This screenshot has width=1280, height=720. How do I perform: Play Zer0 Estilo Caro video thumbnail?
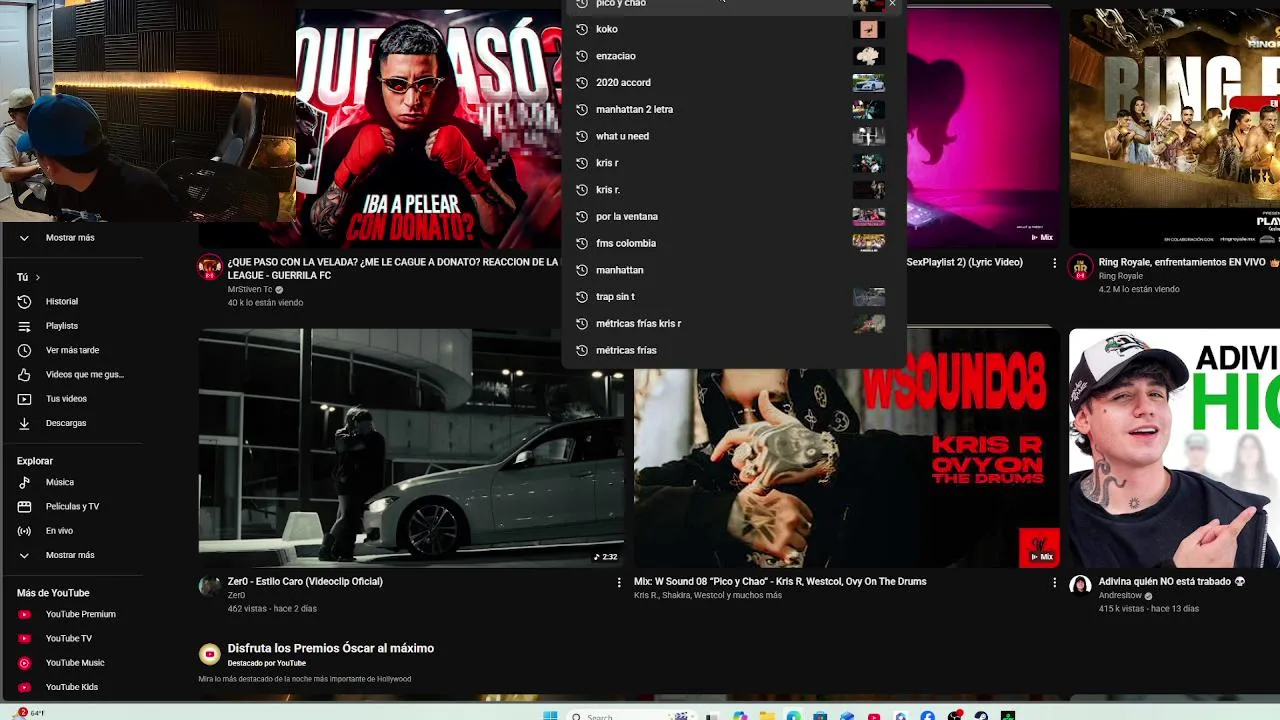[411, 448]
